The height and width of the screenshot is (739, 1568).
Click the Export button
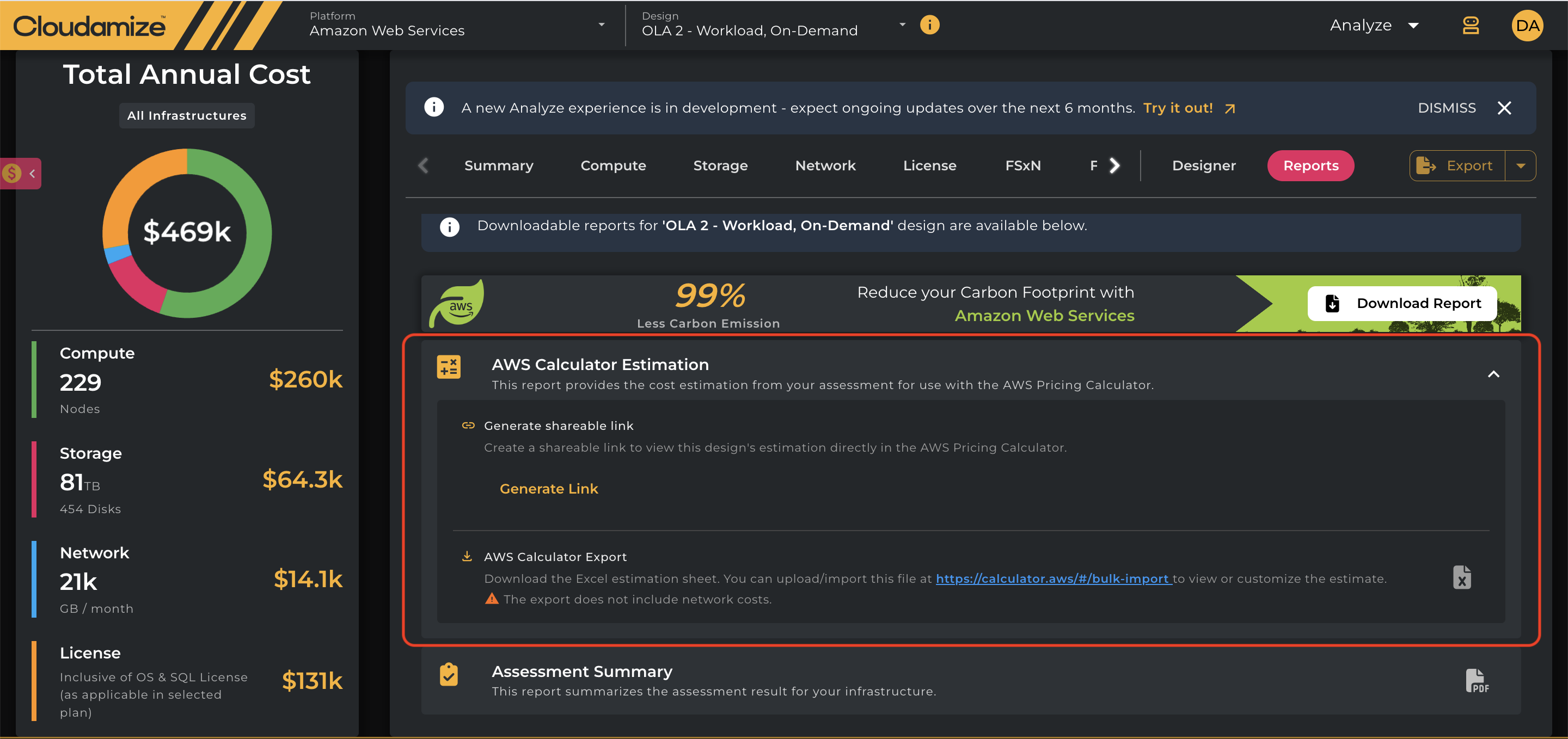pos(1457,165)
